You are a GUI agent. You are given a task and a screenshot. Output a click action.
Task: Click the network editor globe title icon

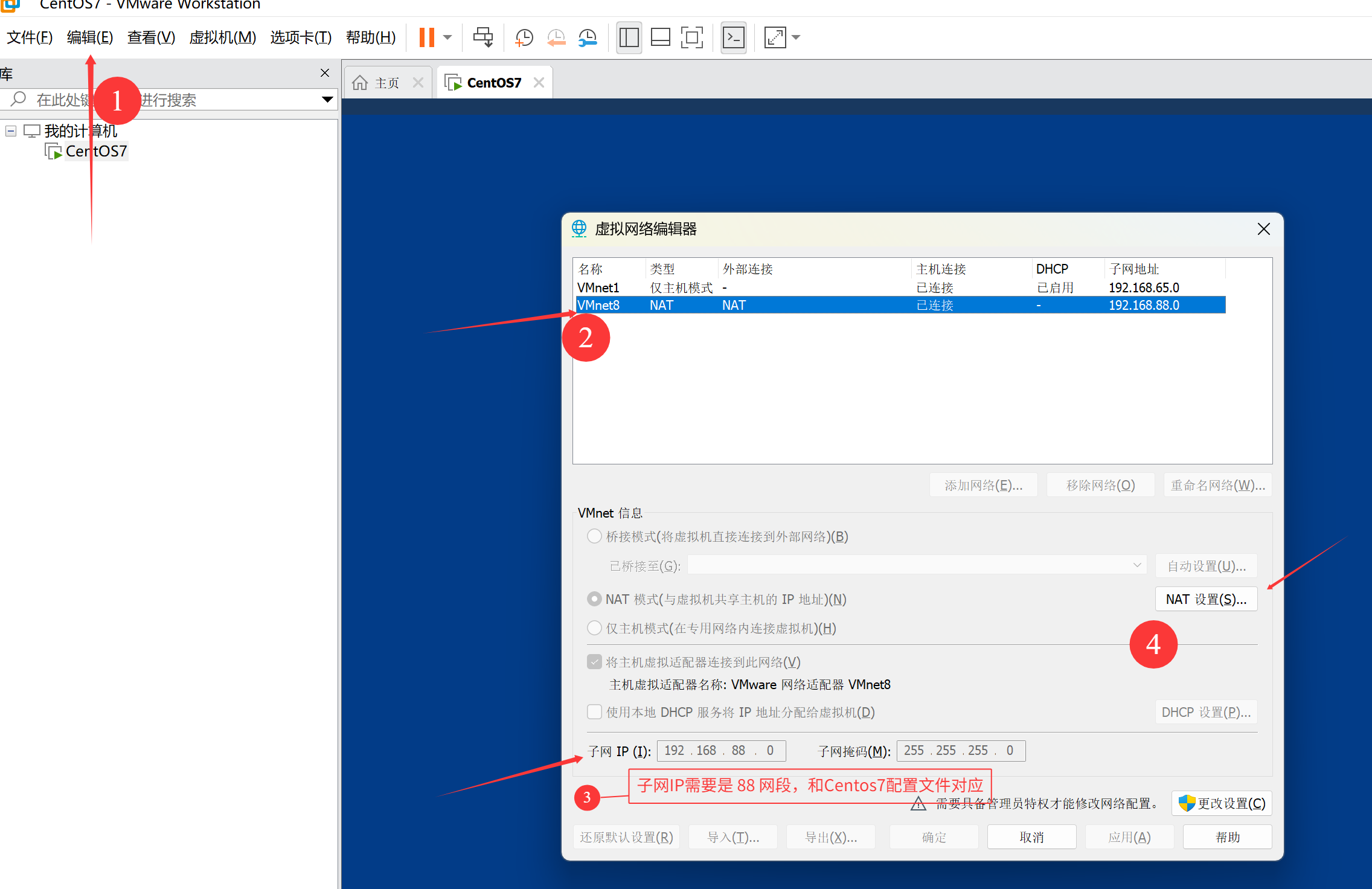pos(579,229)
